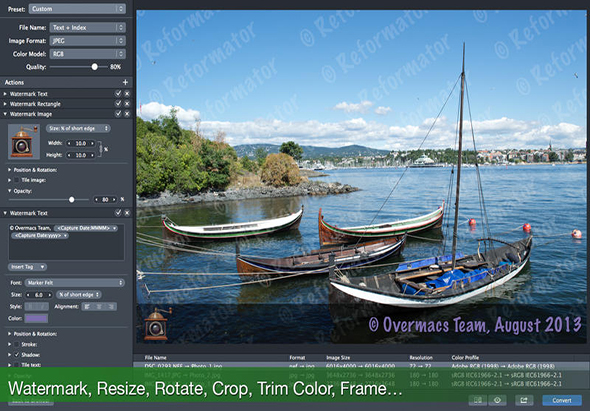
Task: Collapse the lower Watermark Text action
Action: point(5,213)
